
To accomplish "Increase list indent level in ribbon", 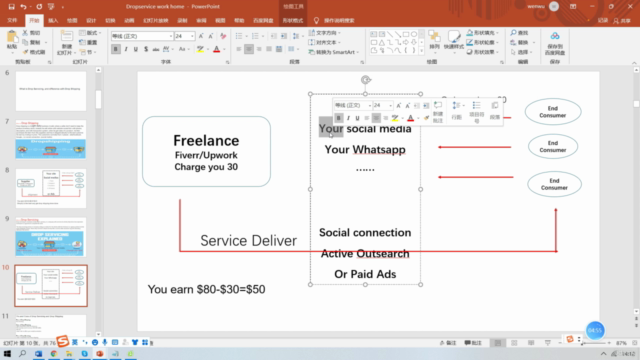I will 284,36.
